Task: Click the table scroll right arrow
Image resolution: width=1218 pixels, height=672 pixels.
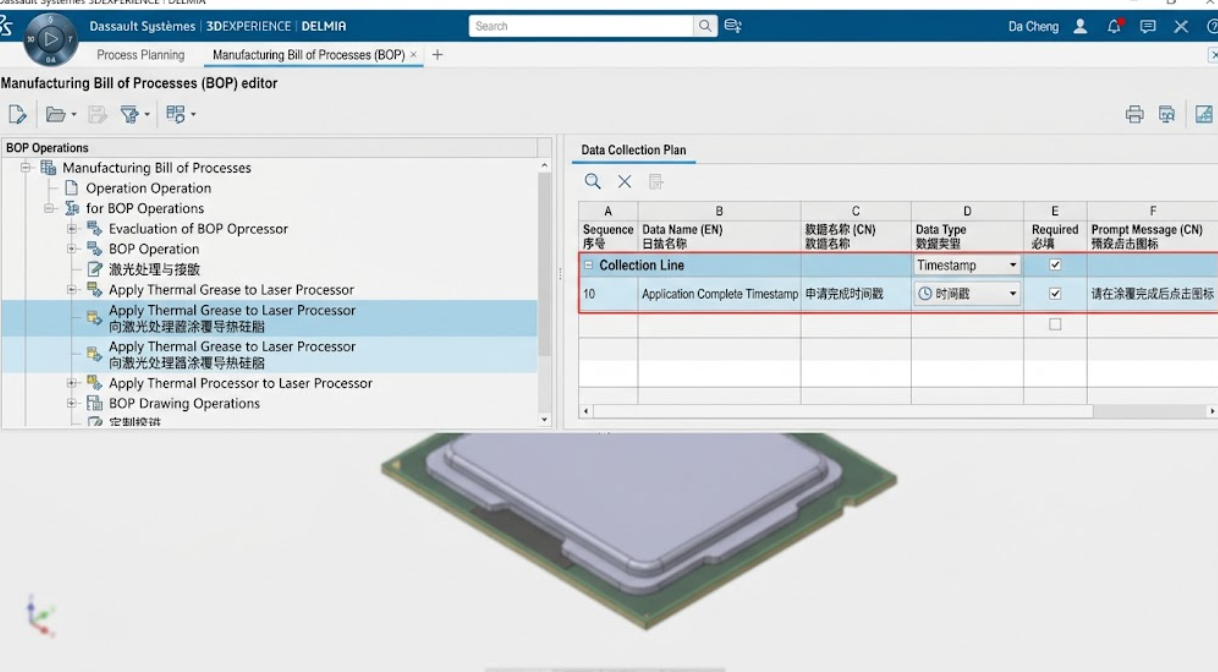Action: tap(1212, 411)
